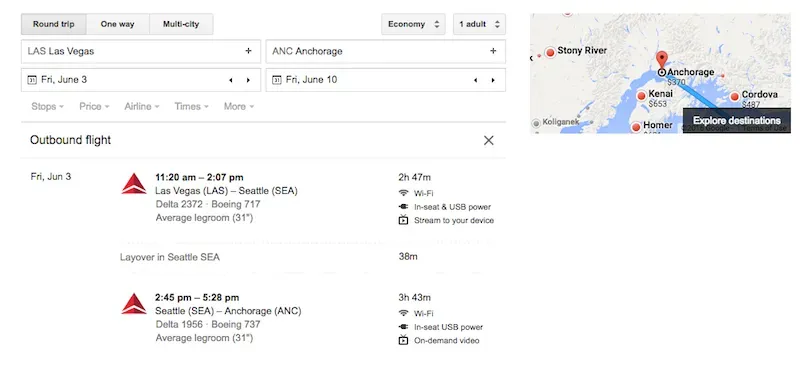Viewport: 800px width, 371px height.
Task: Switch to One way trip type
Action: coord(118,24)
